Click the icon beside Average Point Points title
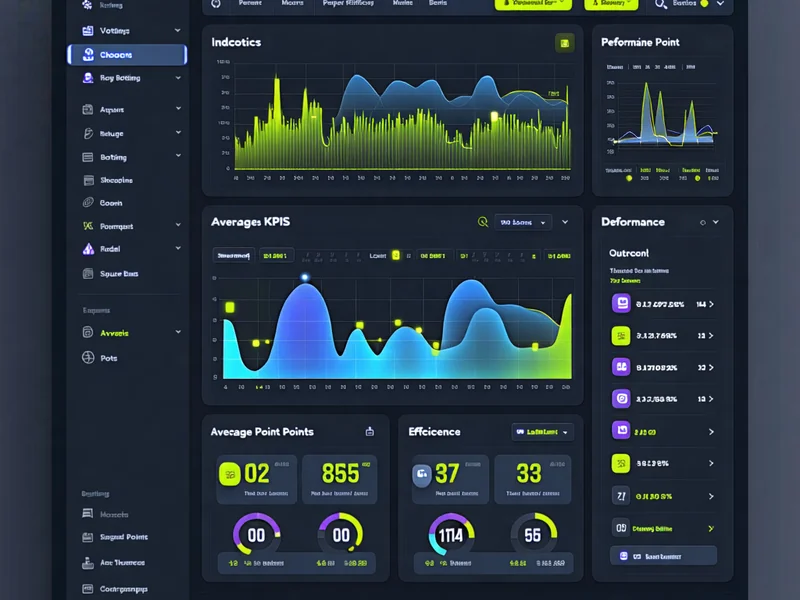 point(369,432)
